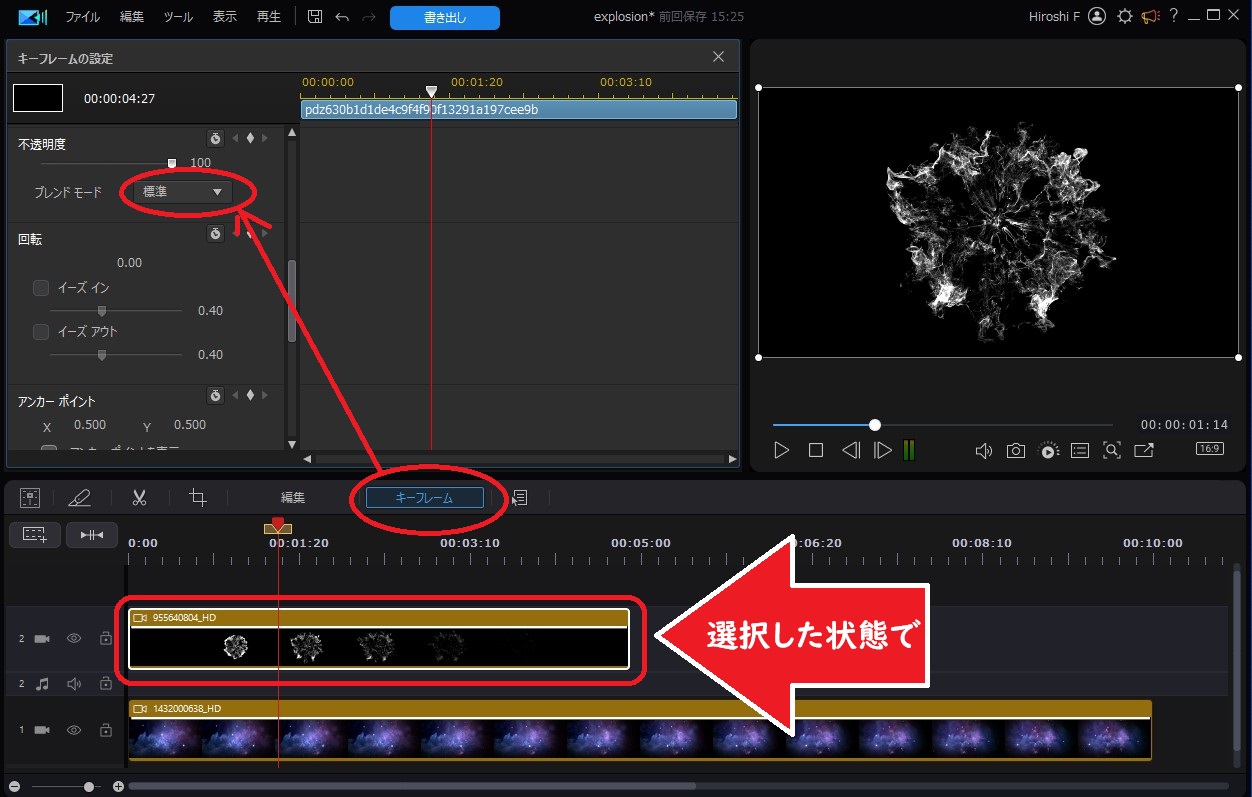Select the 955640804_HD clip

tap(379, 638)
